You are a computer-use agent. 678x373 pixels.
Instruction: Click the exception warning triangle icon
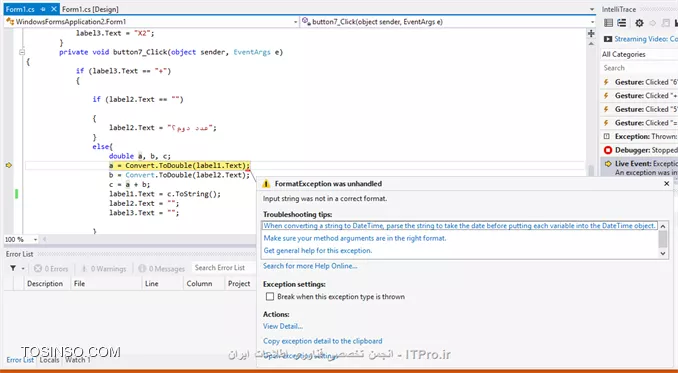click(266, 184)
